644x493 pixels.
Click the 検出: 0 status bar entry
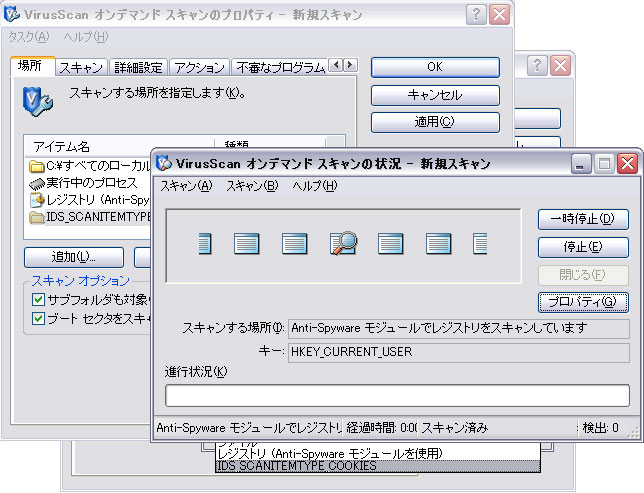600,428
